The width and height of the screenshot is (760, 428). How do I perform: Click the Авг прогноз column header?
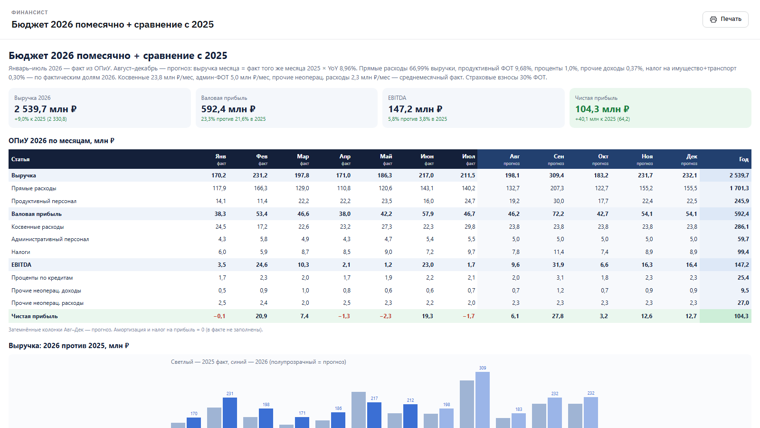coord(512,159)
